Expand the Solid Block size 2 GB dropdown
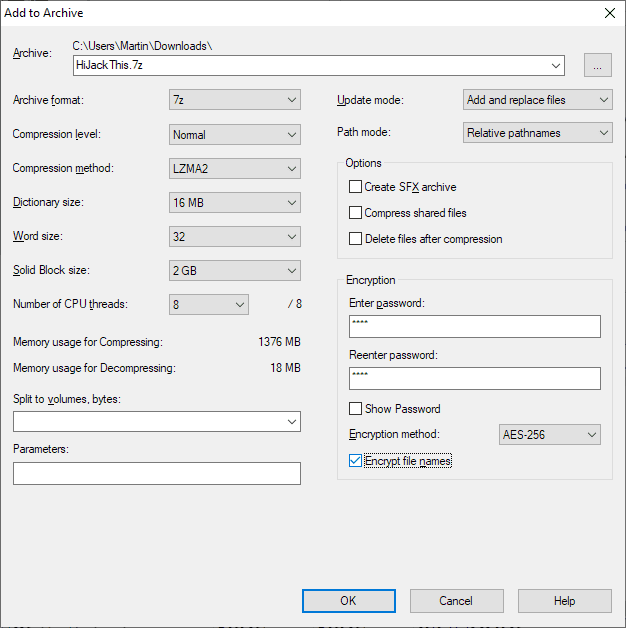 [x=235, y=271]
